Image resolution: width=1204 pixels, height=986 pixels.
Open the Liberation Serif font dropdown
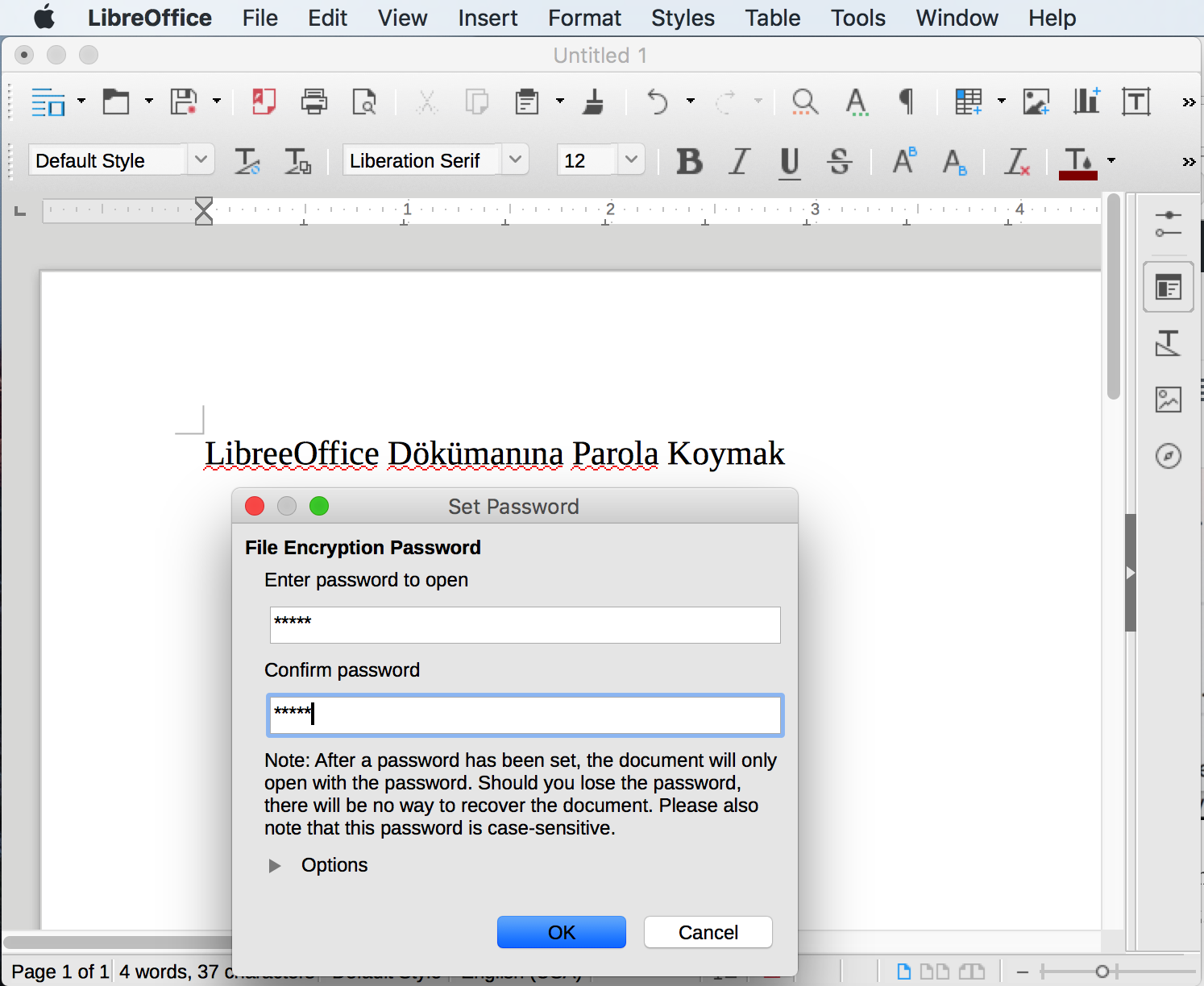(516, 159)
